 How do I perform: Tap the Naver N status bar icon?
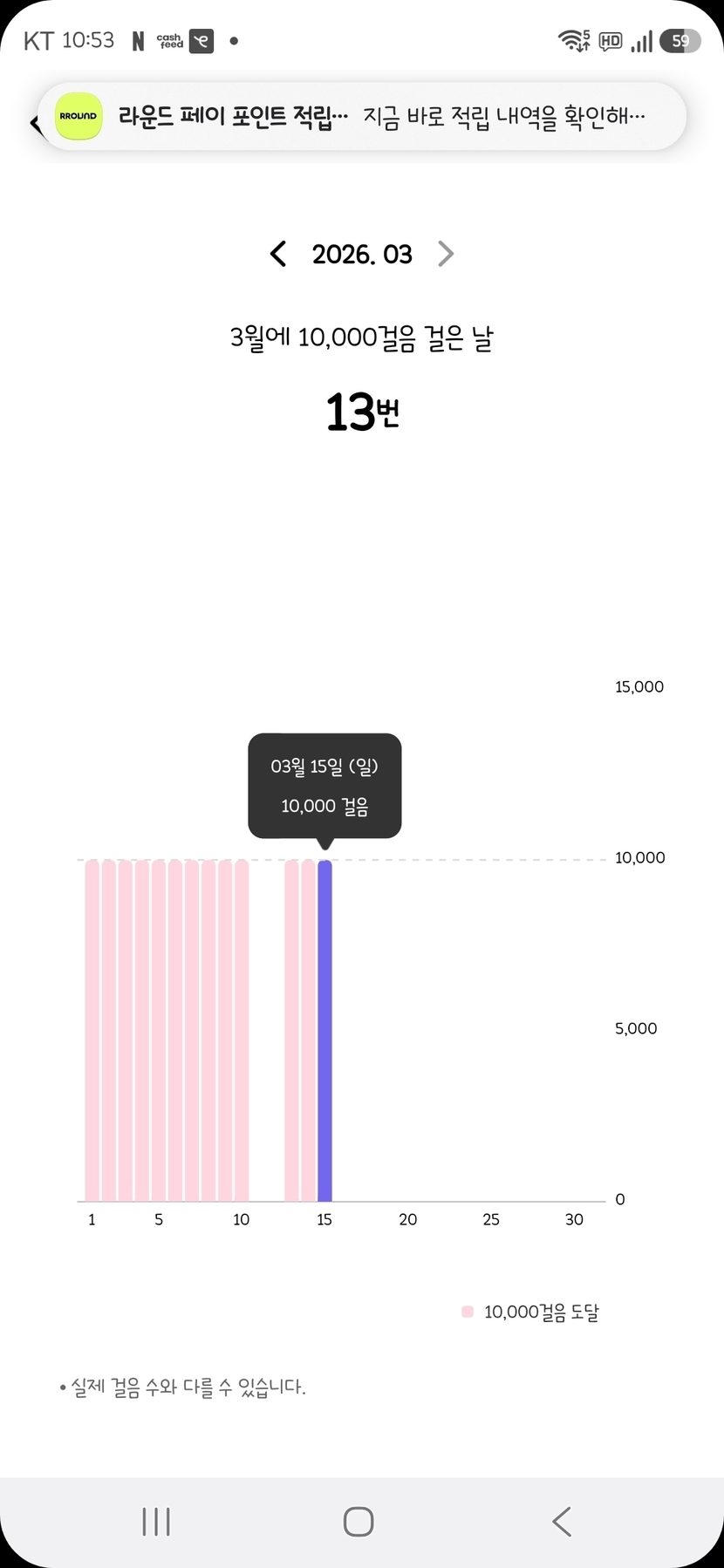[x=138, y=41]
